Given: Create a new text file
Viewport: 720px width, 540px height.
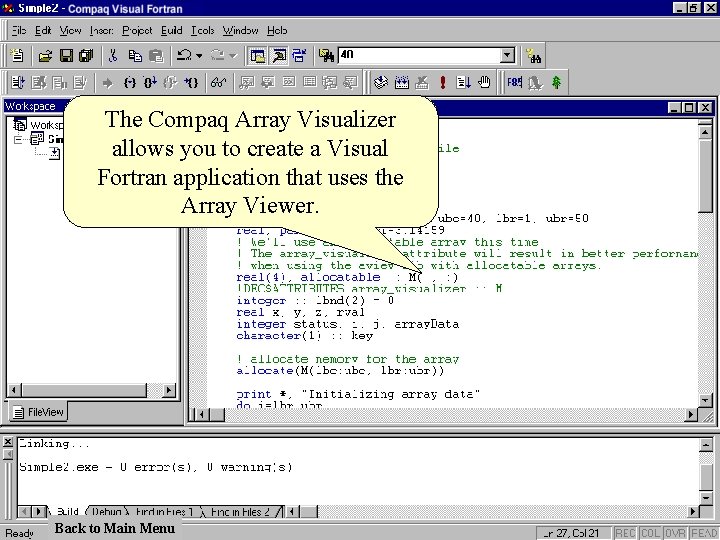Looking at the screenshot, I should click(x=17, y=56).
